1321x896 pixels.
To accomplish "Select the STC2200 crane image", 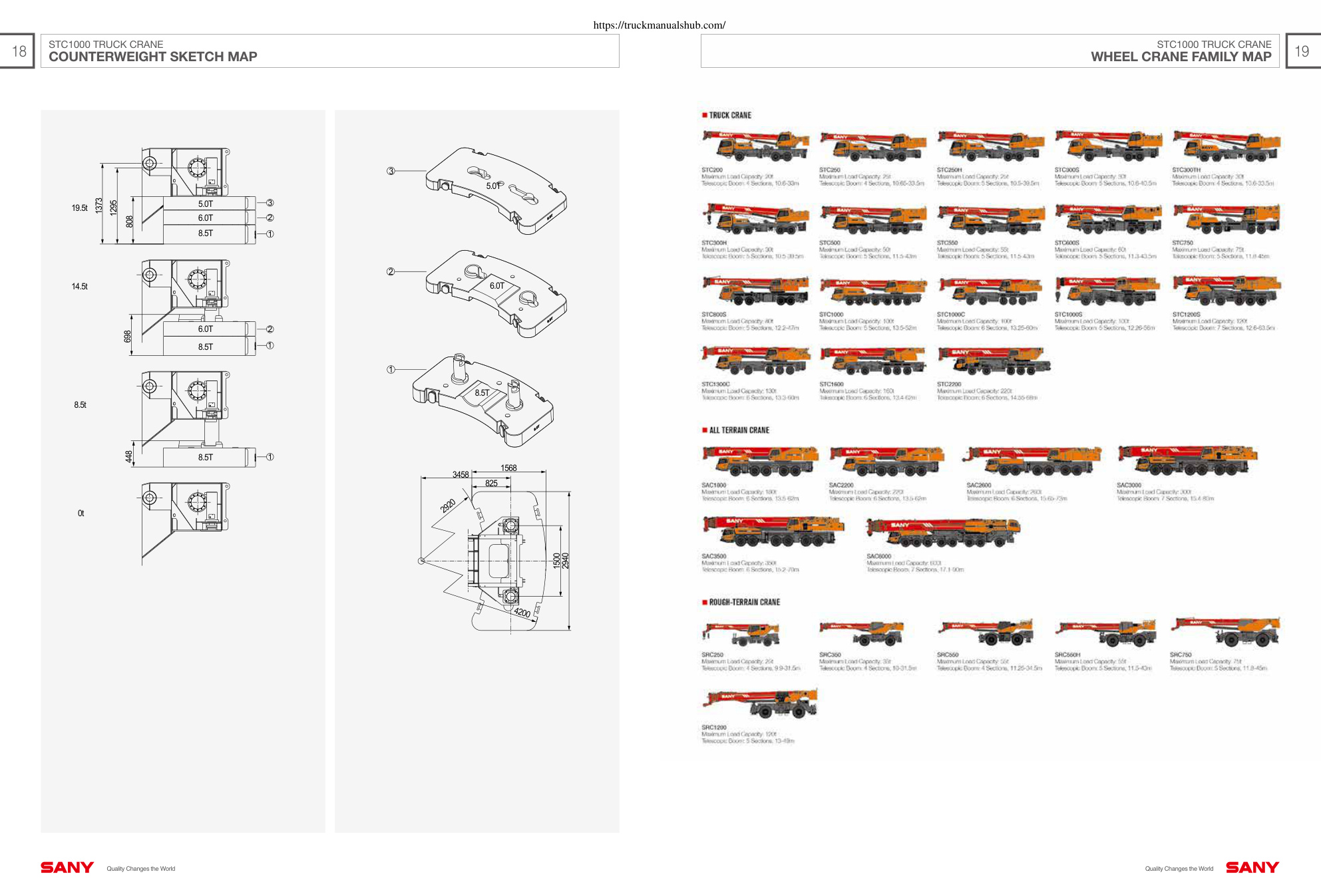I will coord(994,361).
